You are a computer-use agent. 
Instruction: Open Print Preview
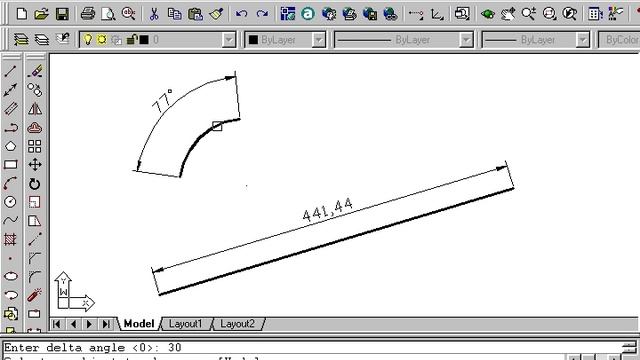pyautogui.click(x=108, y=14)
